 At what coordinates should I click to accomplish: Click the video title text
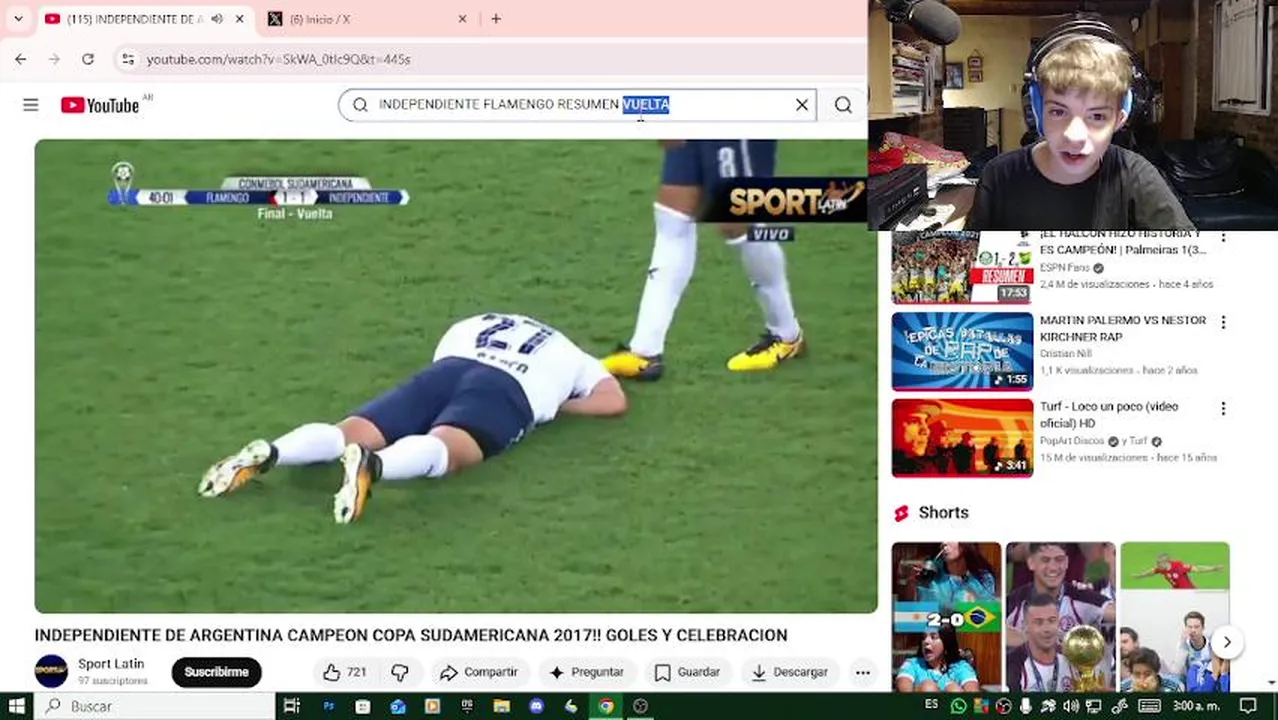(411, 635)
